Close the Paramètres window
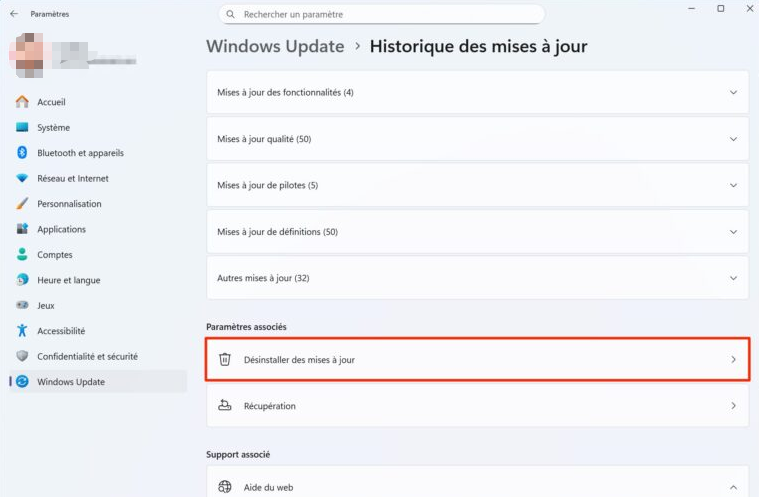The height and width of the screenshot is (497, 759). pyautogui.click(x=749, y=9)
